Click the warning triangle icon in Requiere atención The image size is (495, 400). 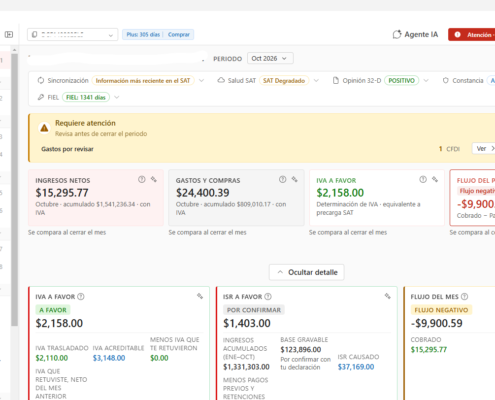pyautogui.click(x=44, y=128)
